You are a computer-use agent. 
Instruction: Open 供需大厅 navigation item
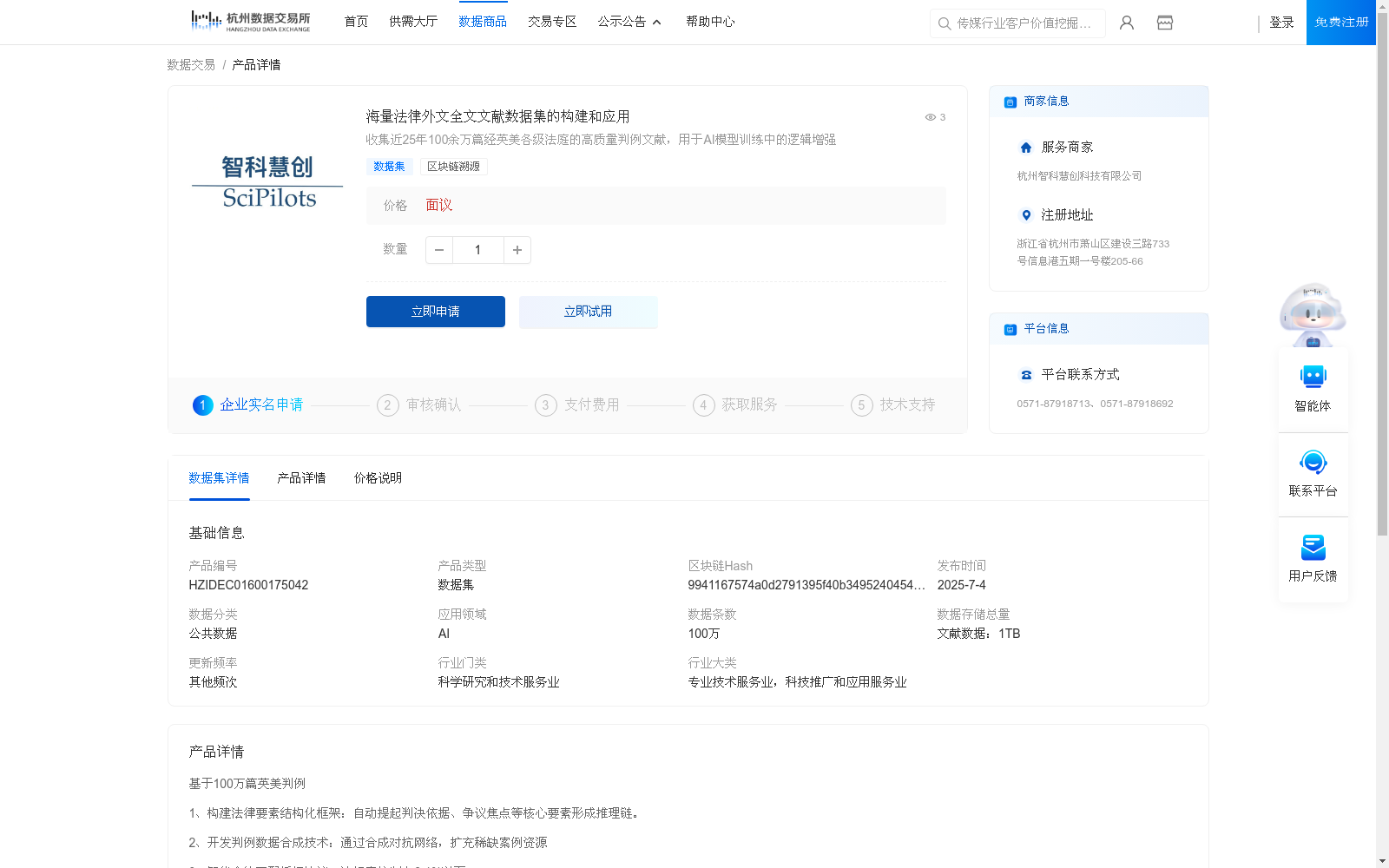click(x=413, y=22)
